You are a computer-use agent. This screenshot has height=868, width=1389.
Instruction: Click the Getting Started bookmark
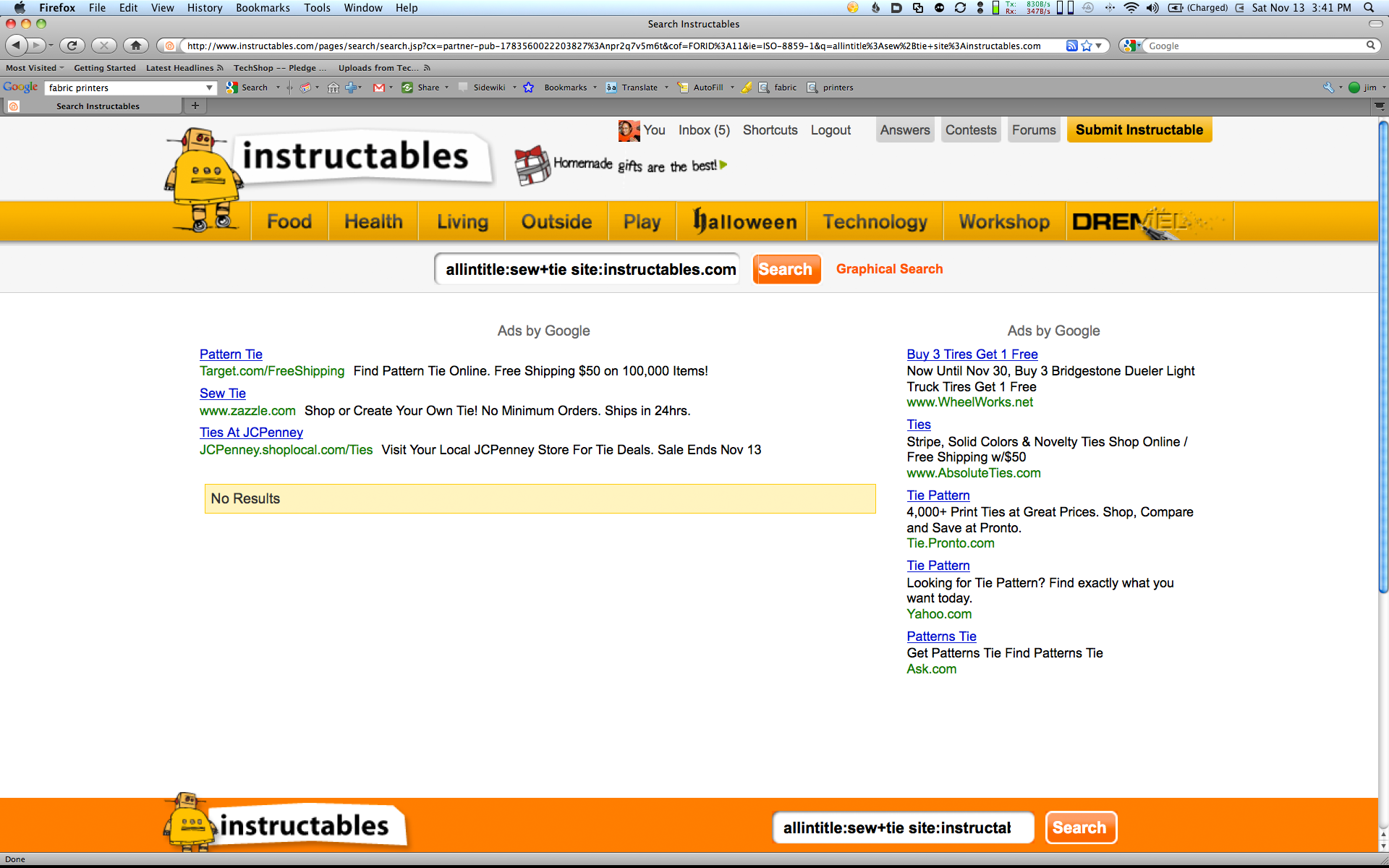[x=105, y=68]
